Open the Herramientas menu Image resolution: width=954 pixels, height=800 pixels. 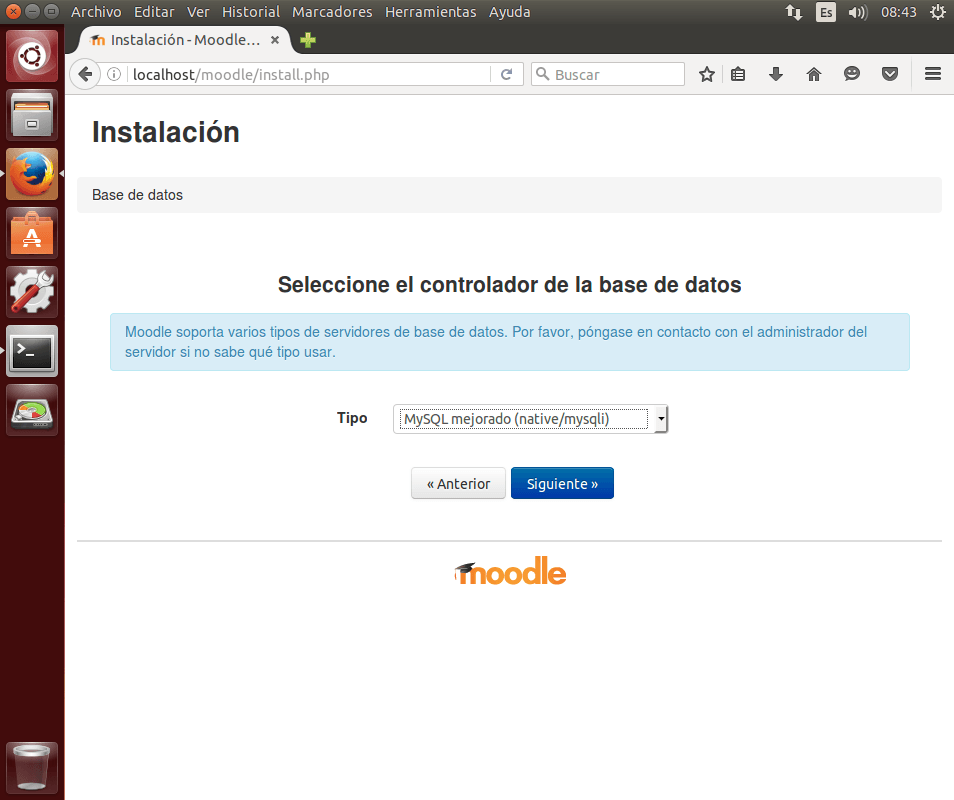[x=431, y=12]
